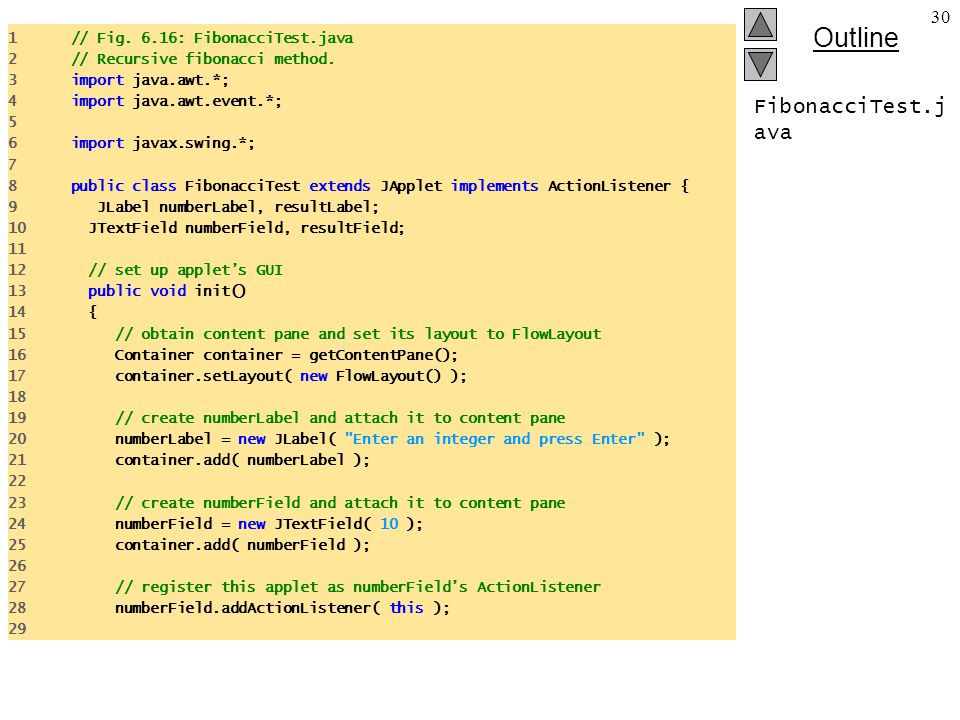Click line 'import java.awt.event.*;'
The image size is (960, 720).
point(176,101)
